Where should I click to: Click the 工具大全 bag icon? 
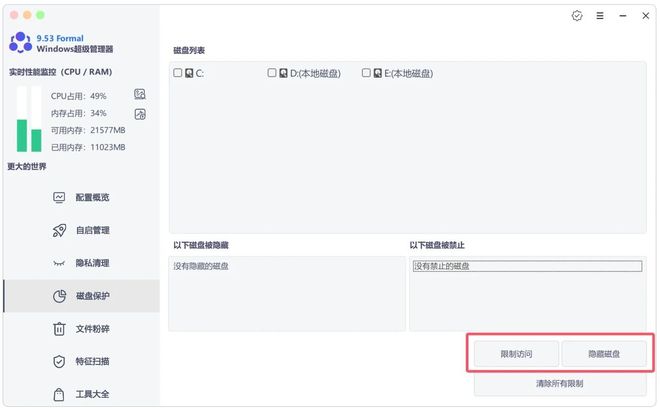[59, 394]
